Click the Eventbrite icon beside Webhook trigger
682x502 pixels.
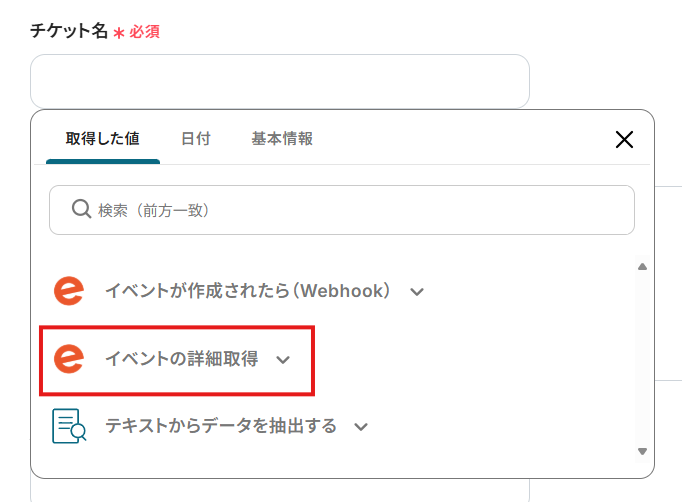[x=69, y=291]
